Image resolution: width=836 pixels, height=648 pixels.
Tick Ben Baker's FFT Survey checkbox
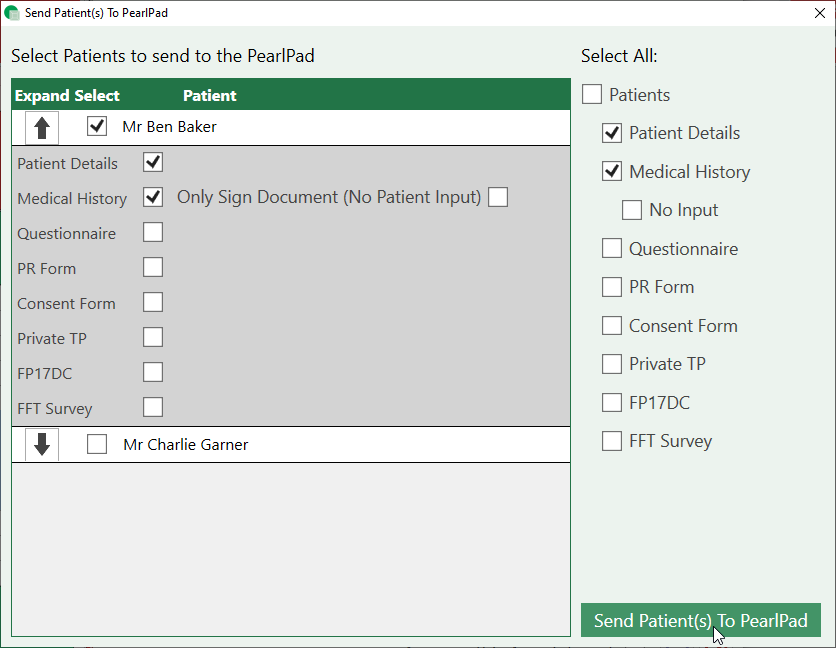(x=153, y=407)
